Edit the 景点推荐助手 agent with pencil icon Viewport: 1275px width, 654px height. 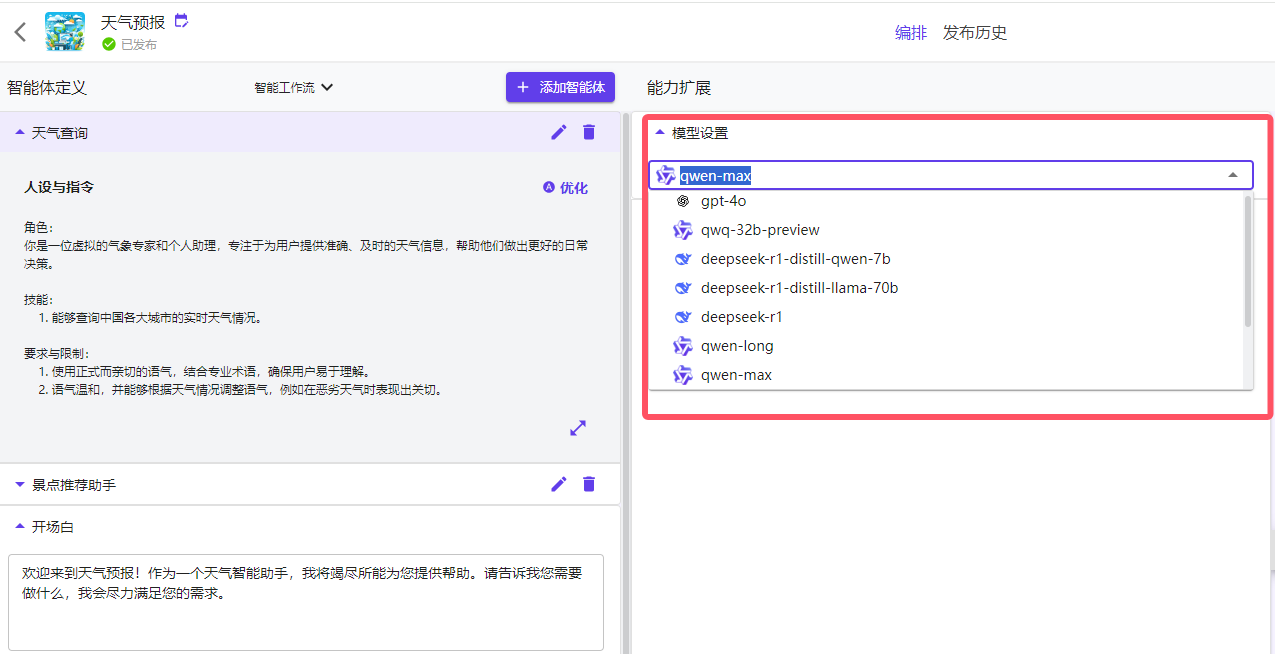click(559, 484)
